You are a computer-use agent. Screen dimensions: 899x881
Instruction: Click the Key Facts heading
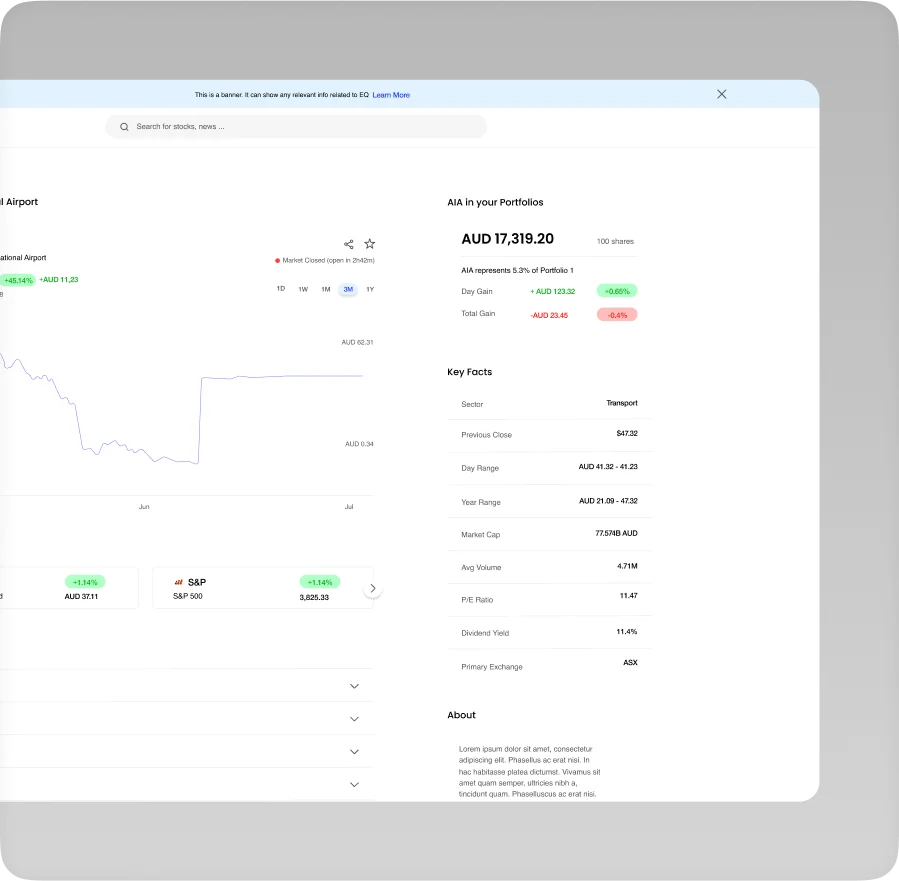[x=470, y=372]
